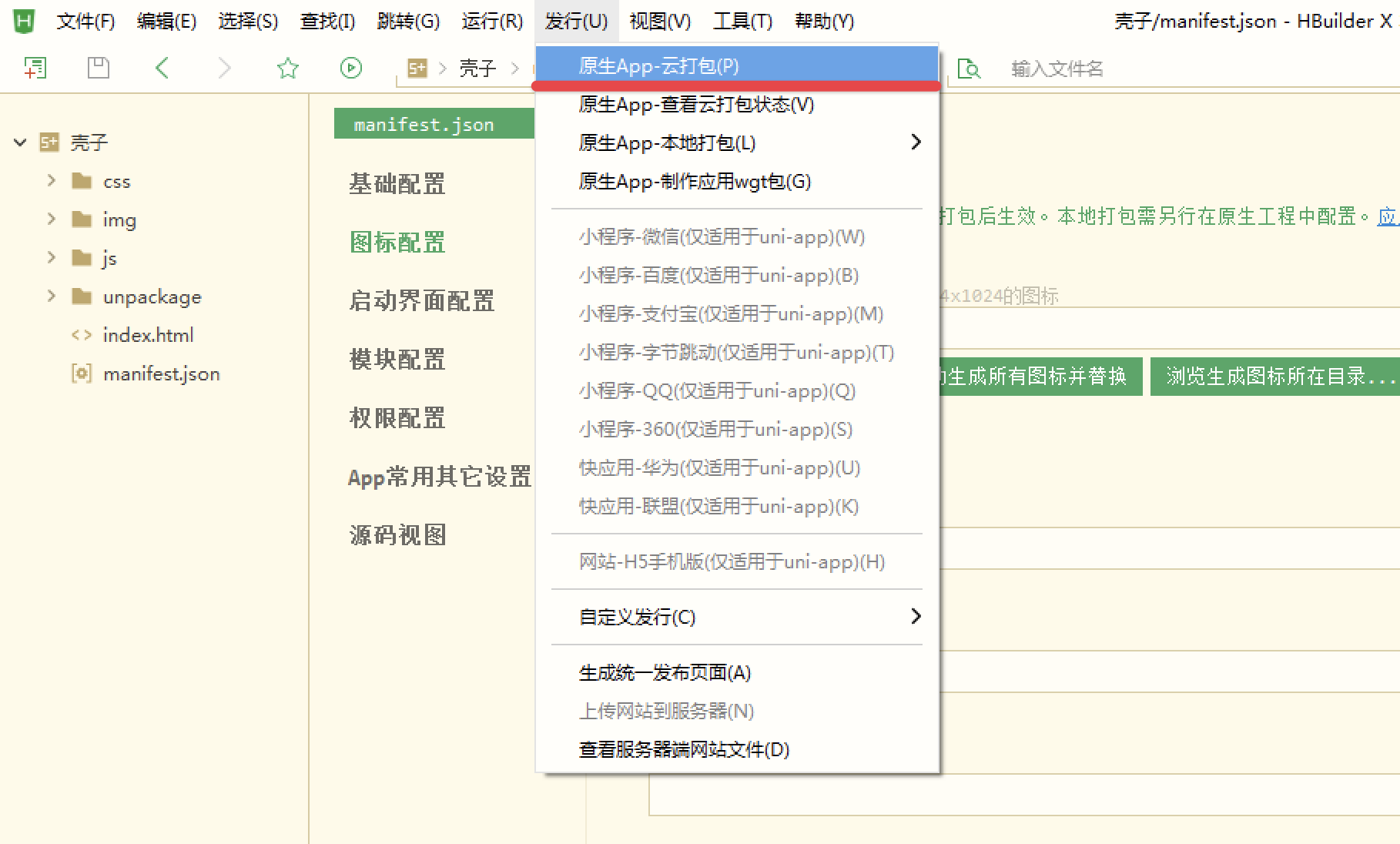Switch to App常用其它设置 section

[440, 477]
